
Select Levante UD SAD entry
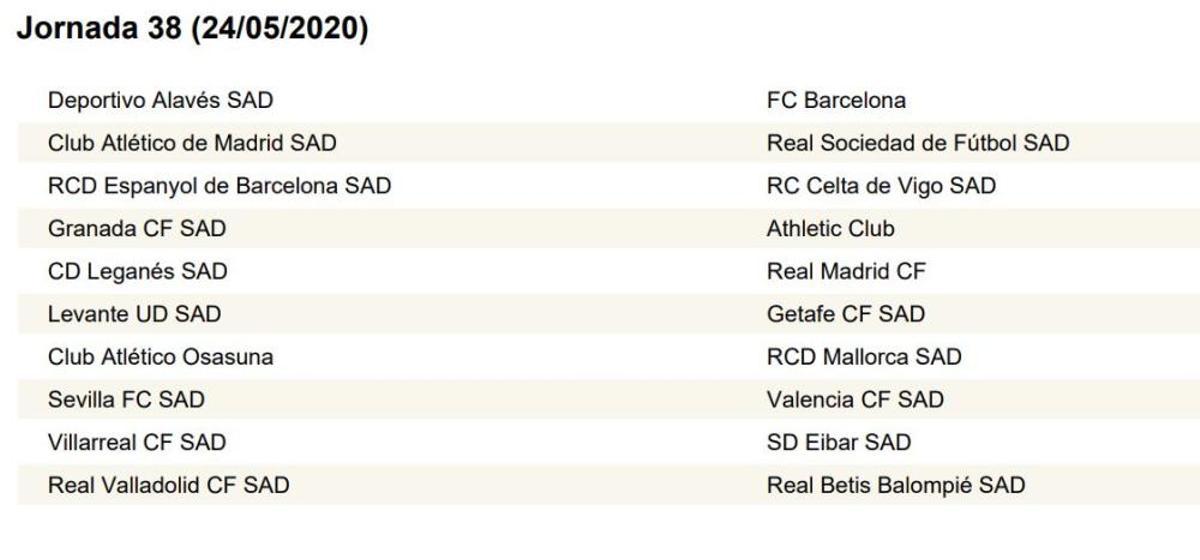tap(134, 314)
